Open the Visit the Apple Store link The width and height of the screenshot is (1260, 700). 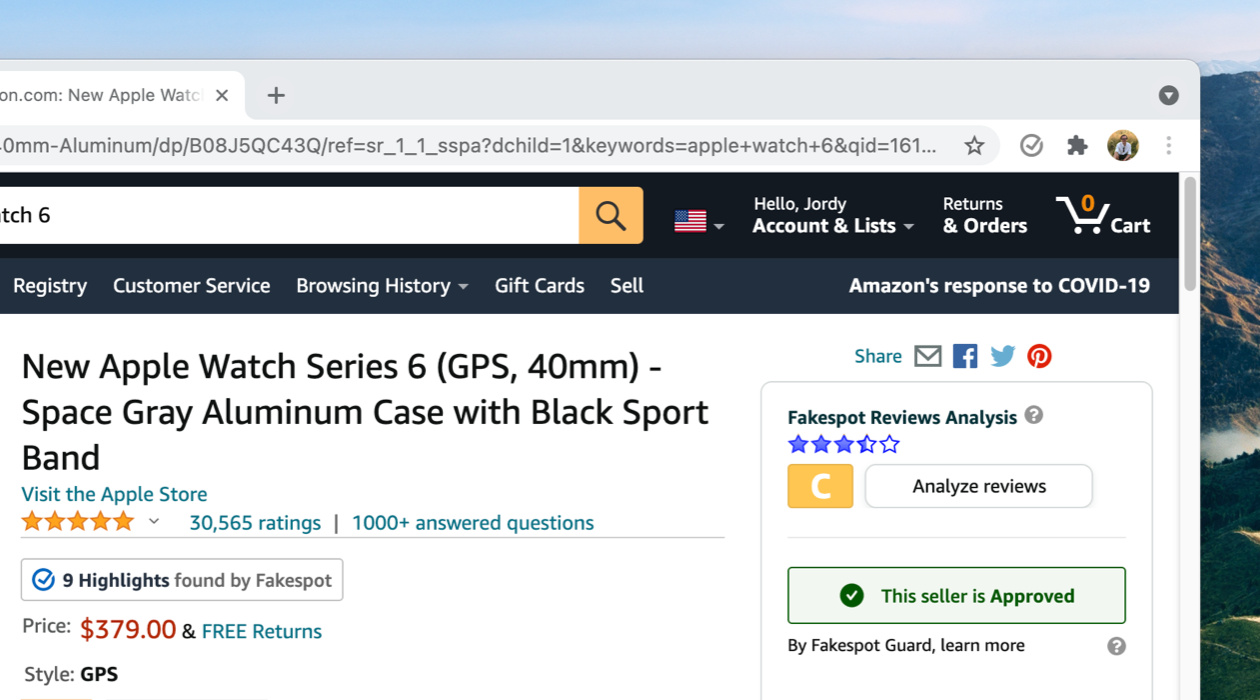(114, 494)
